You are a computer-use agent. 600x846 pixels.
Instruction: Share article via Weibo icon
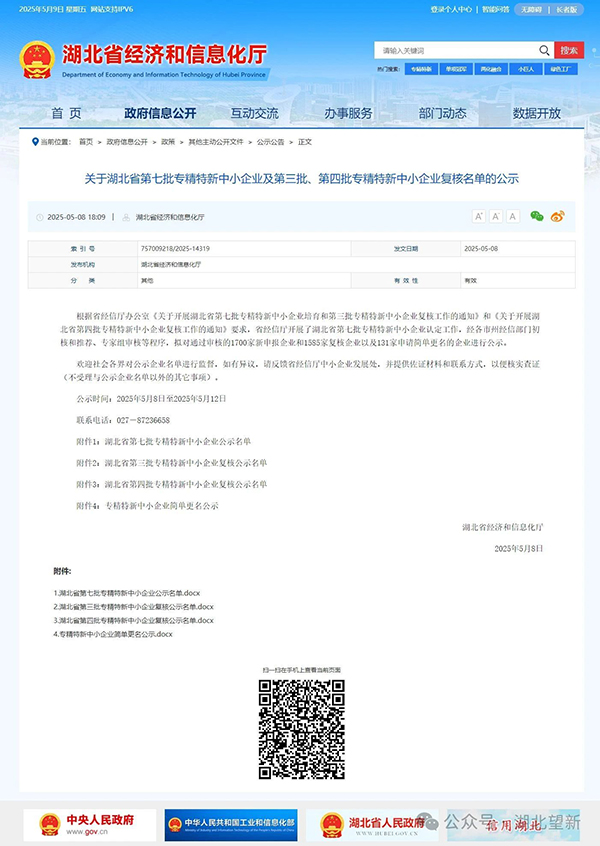557,216
